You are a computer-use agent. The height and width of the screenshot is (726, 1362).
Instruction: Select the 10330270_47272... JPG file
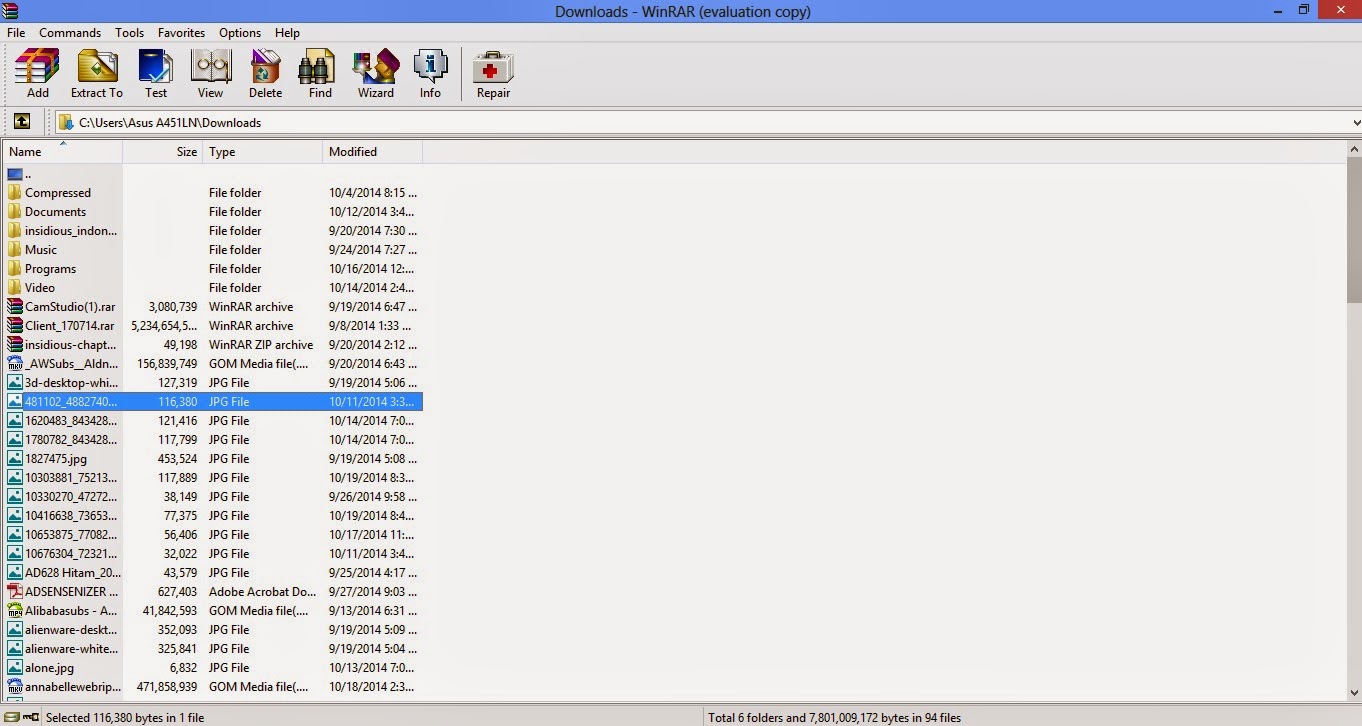213,497
